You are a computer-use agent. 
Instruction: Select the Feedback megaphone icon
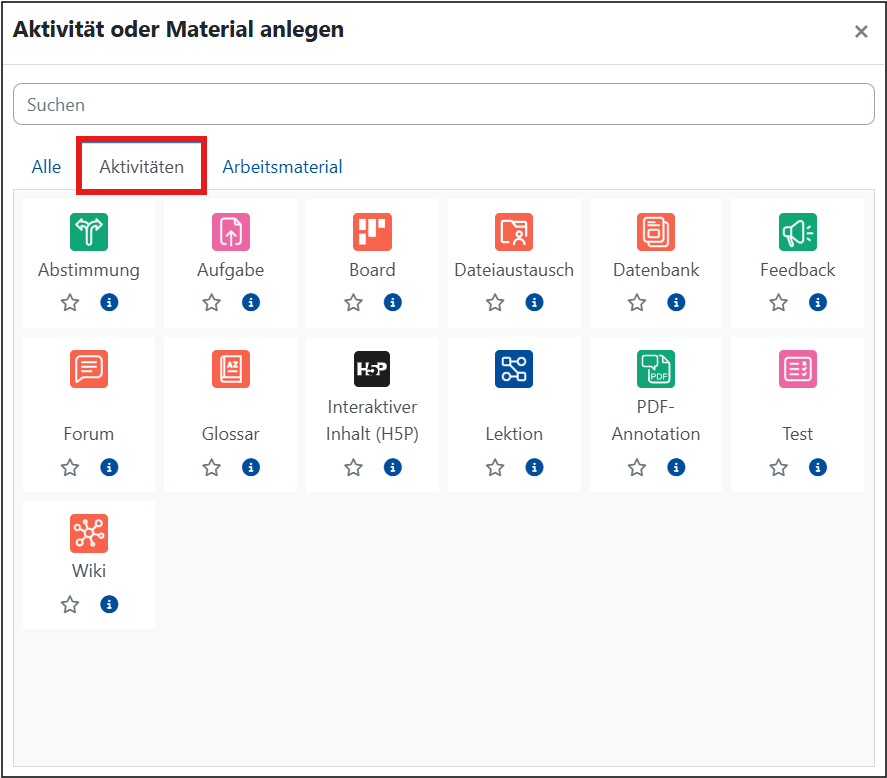point(798,232)
